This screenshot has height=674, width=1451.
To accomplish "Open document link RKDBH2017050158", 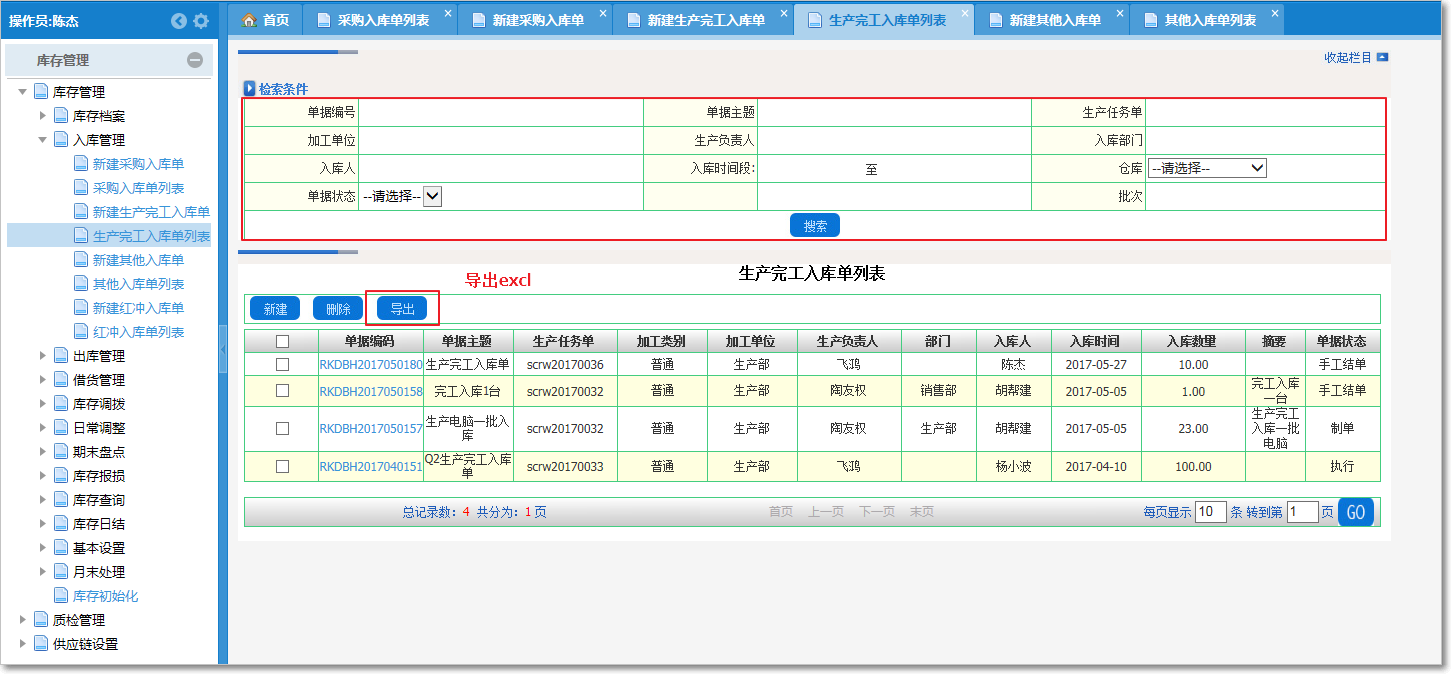I will click(371, 392).
